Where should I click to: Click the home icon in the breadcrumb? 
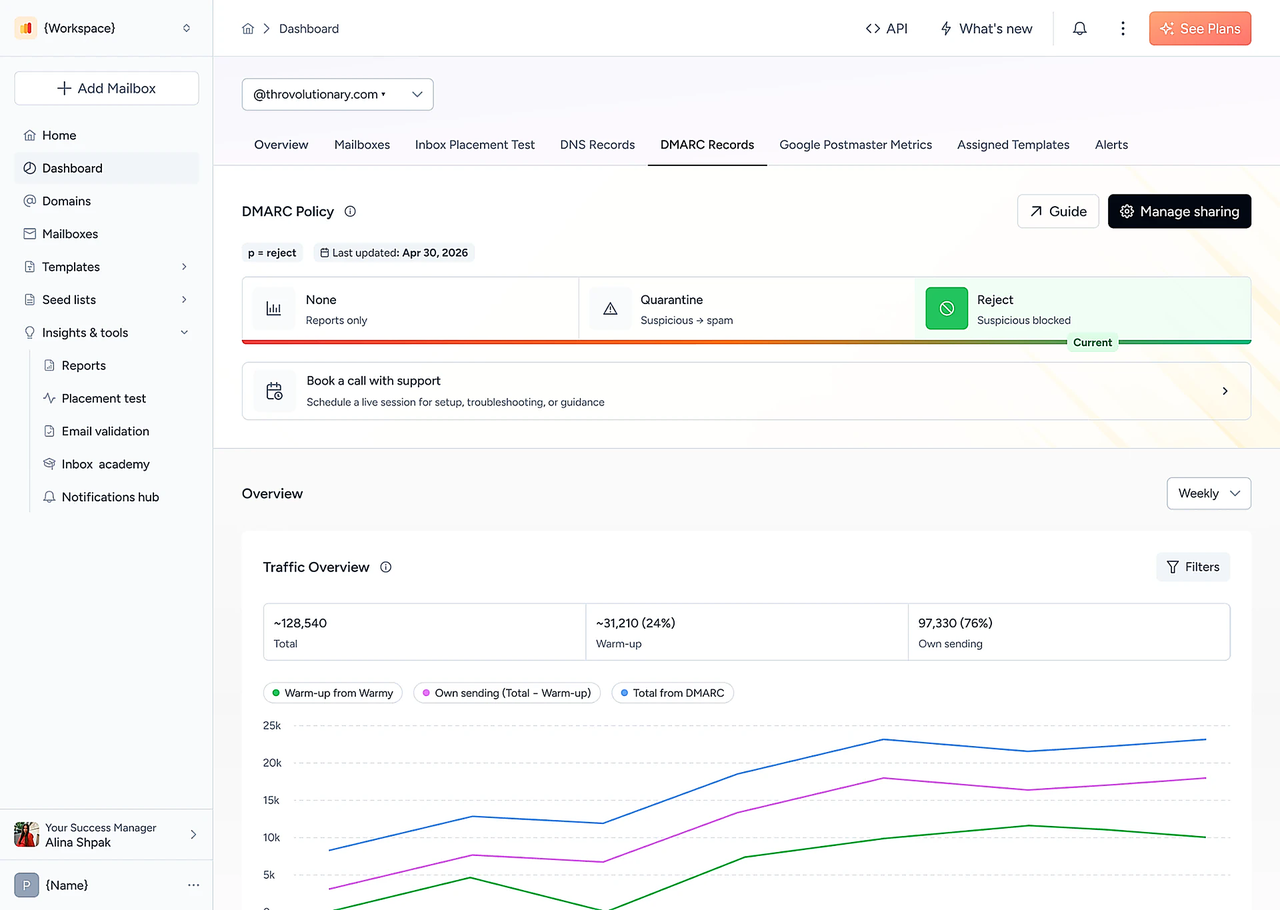pyautogui.click(x=248, y=29)
